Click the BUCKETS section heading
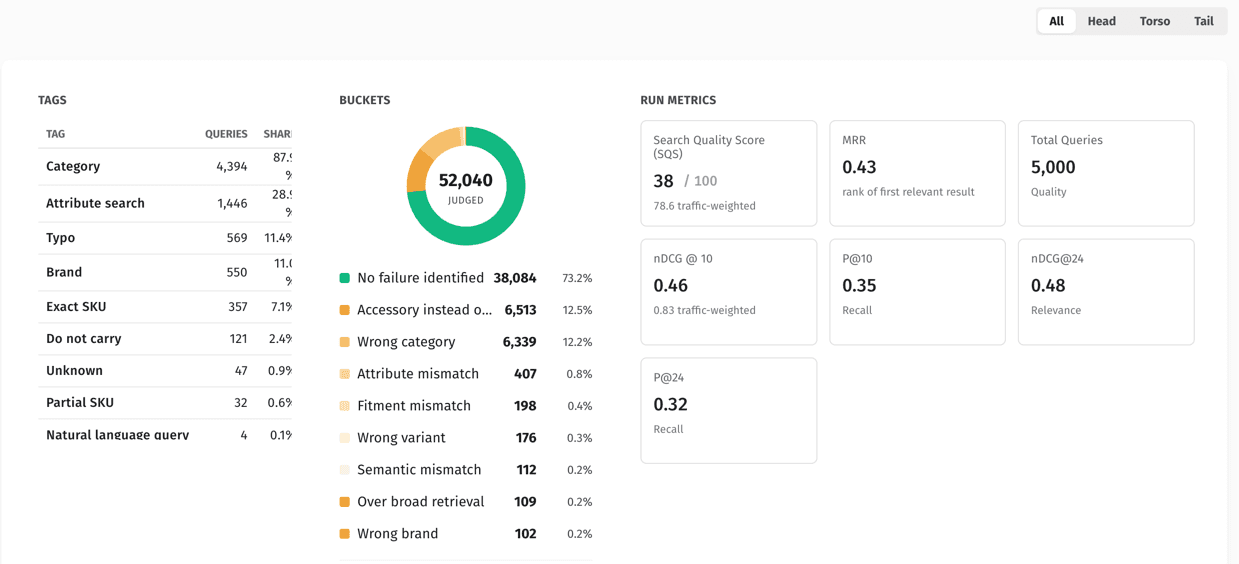The width and height of the screenshot is (1239, 564). [x=364, y=100]
